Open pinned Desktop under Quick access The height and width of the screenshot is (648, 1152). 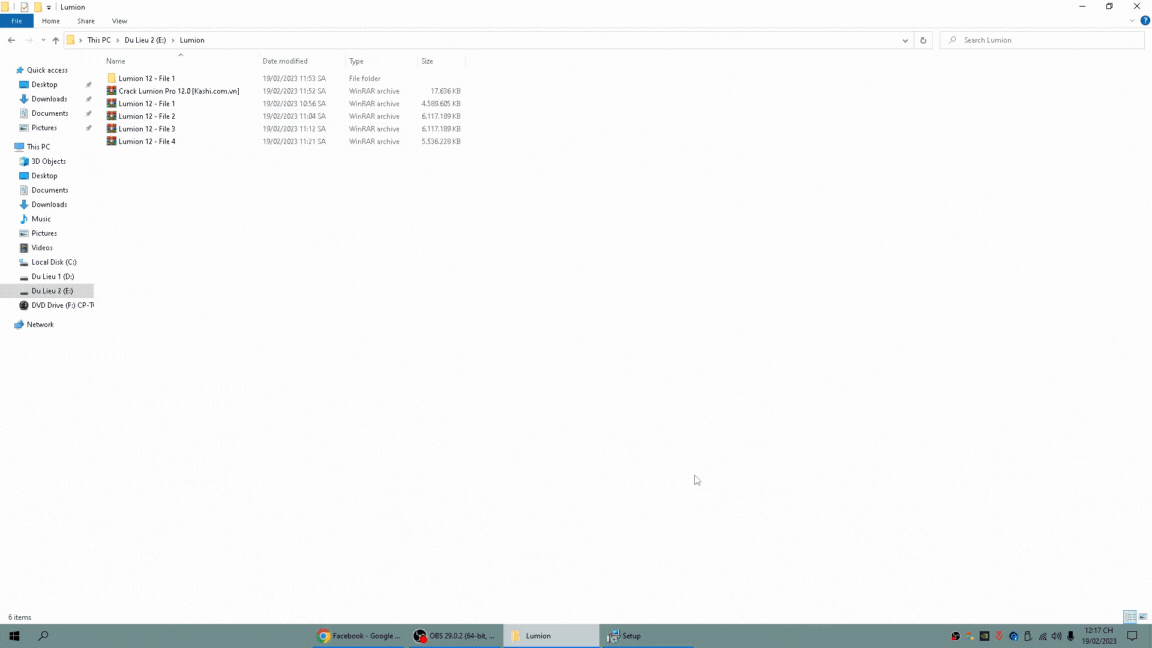click(44, 84)
